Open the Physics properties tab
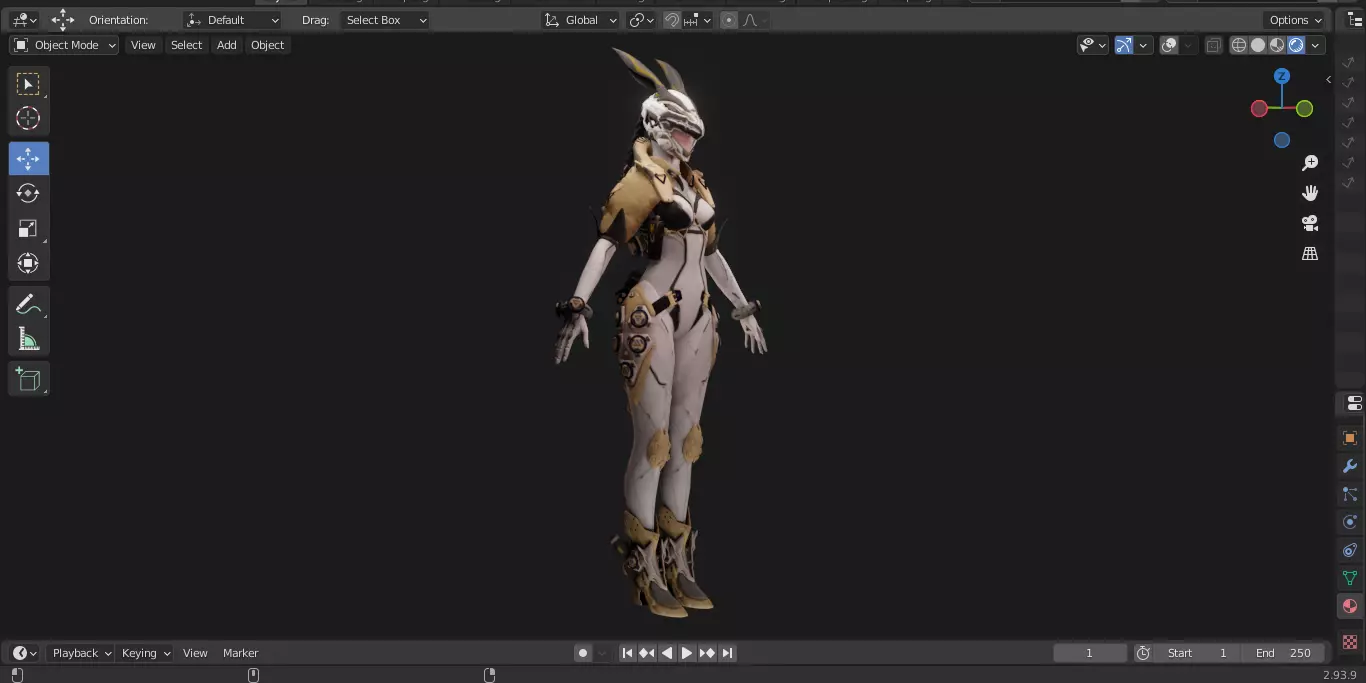1366x683 pixels. 1350,522
